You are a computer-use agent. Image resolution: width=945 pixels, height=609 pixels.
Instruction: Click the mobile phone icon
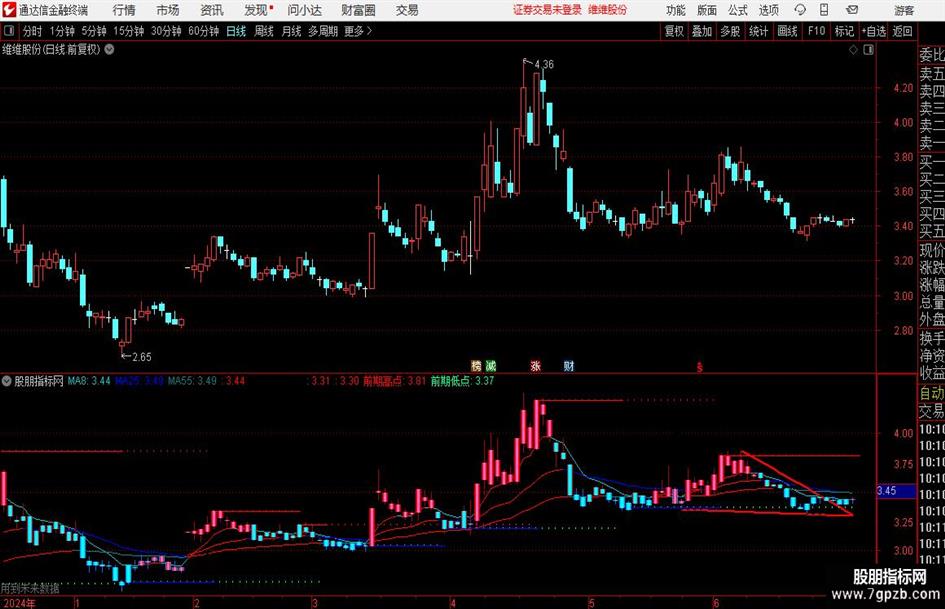tap(824, 10)
